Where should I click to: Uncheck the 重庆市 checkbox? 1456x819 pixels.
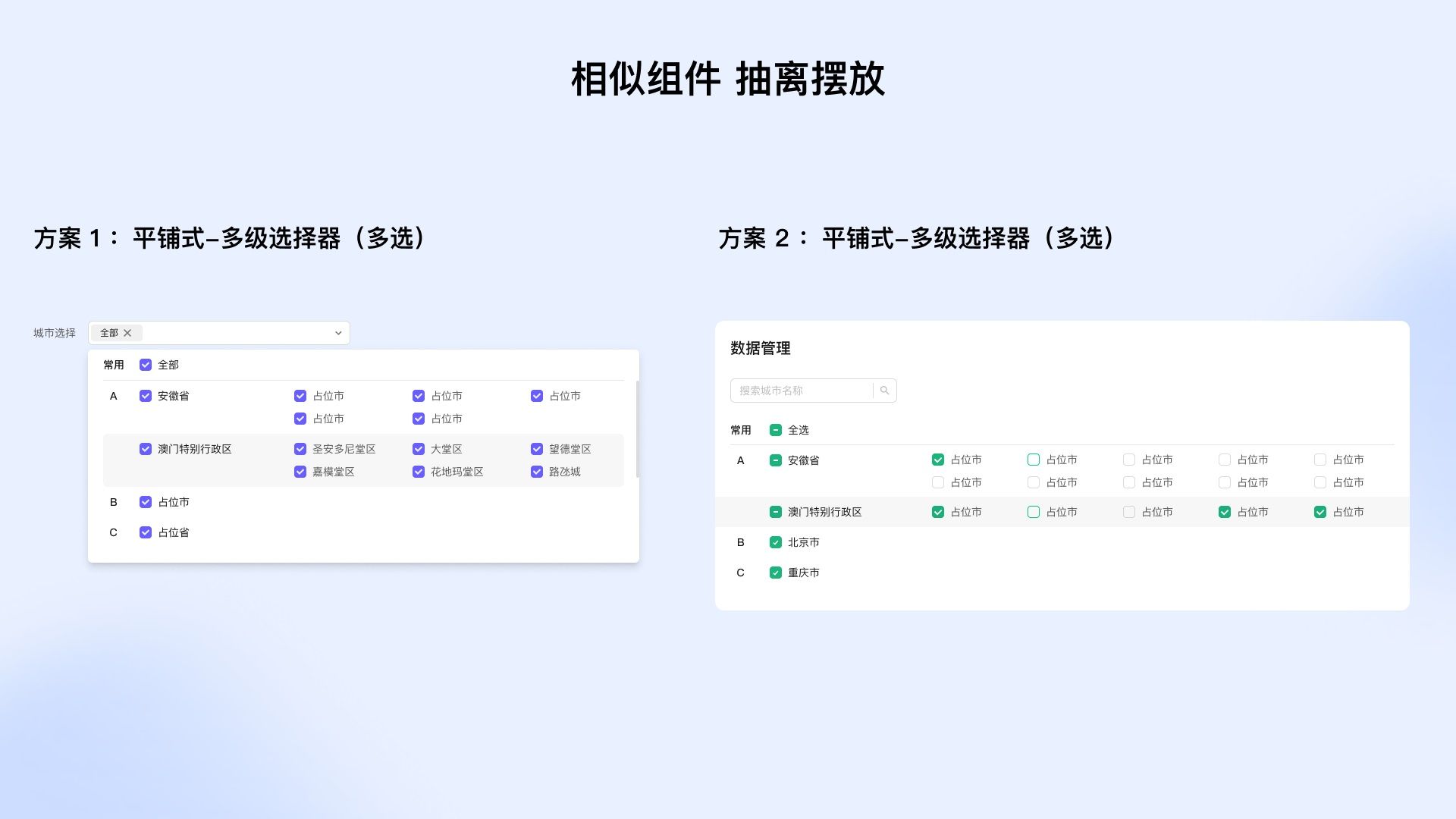pyautogui.click(x=776, y=573)
